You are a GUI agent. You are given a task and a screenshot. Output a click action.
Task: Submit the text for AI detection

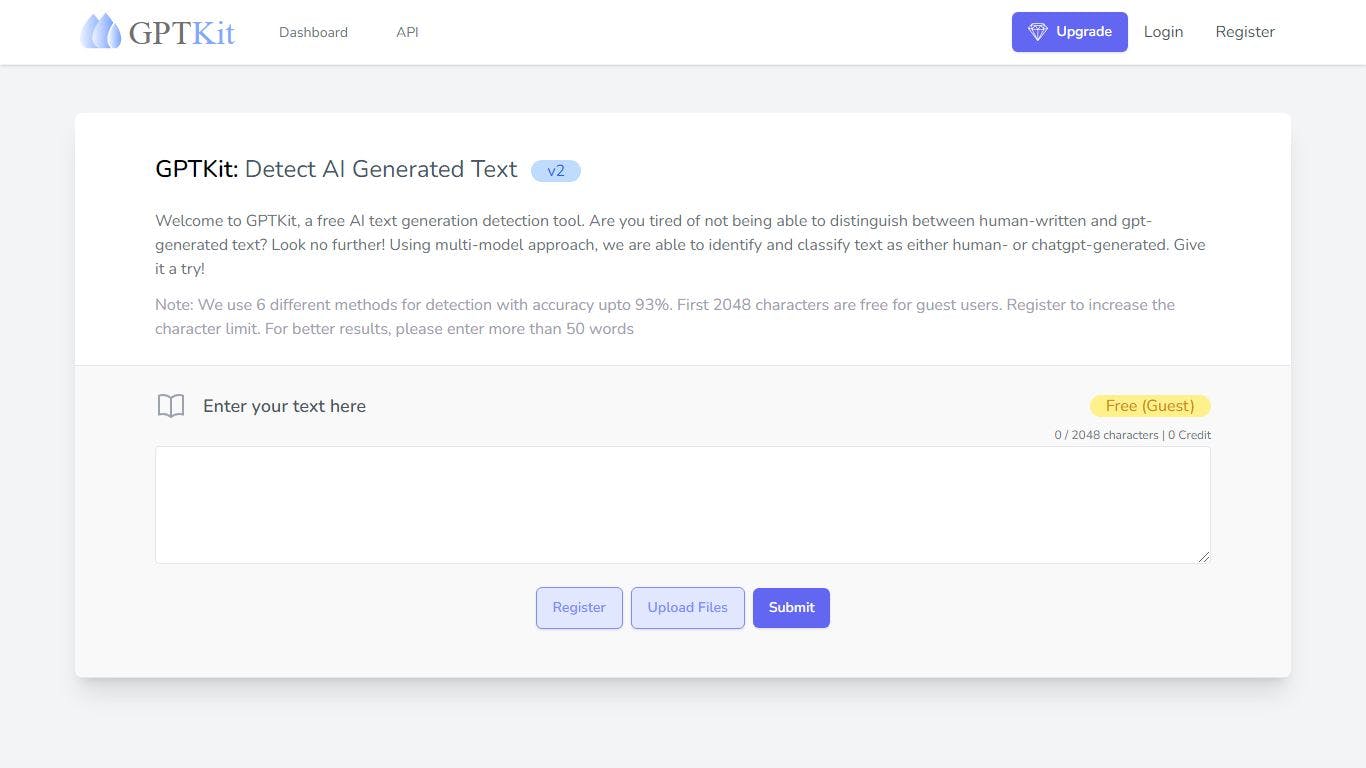point(791,608)
